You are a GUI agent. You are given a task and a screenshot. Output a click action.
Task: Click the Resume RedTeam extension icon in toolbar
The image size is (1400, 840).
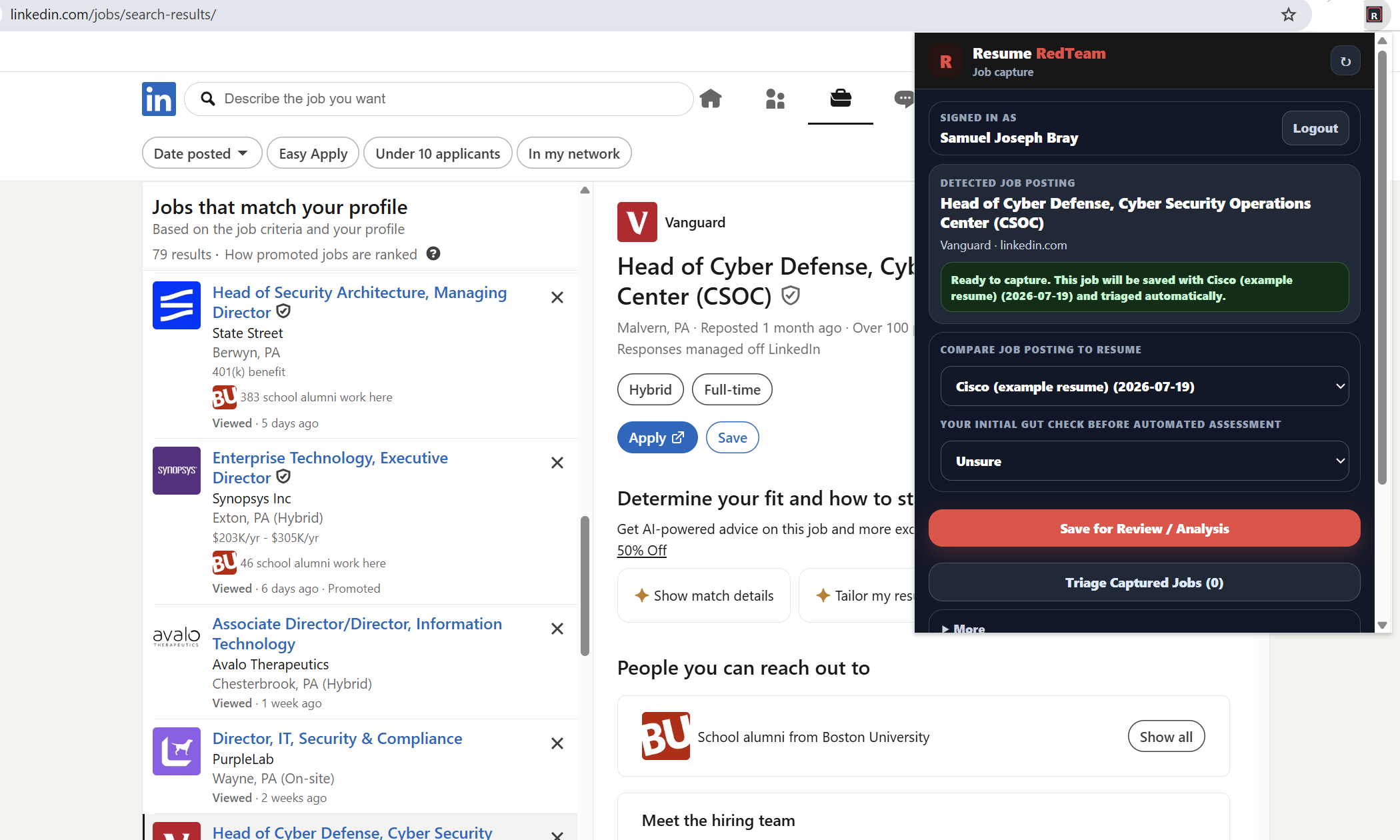tap(1374, 15)
